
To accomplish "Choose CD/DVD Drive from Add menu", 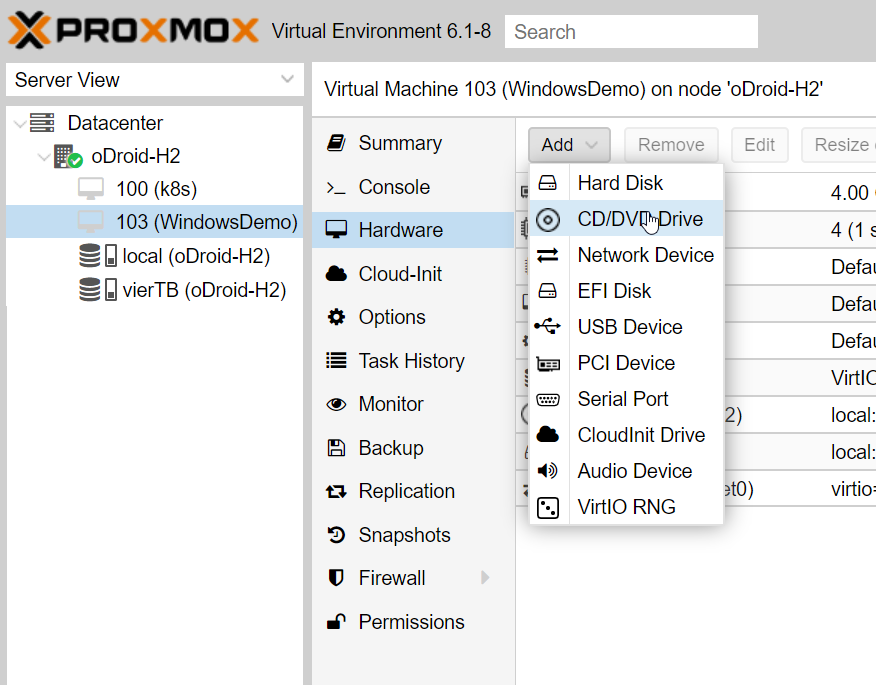I will point(626,219).
